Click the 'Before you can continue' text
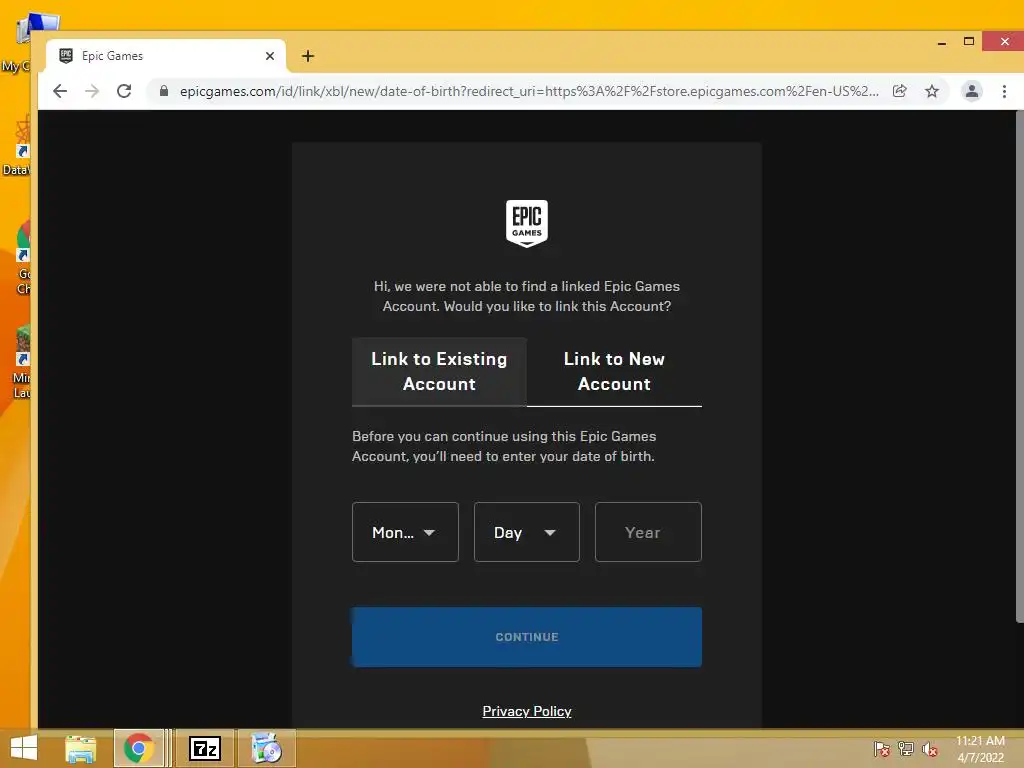The height and width of the screenshot is (768, 1024). coord(504,446)
